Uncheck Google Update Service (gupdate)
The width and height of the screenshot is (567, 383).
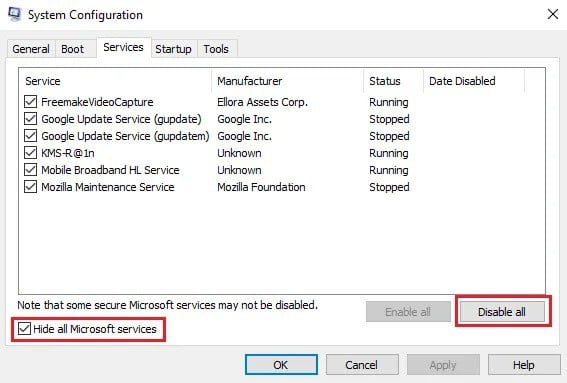(x=30, y=119)
